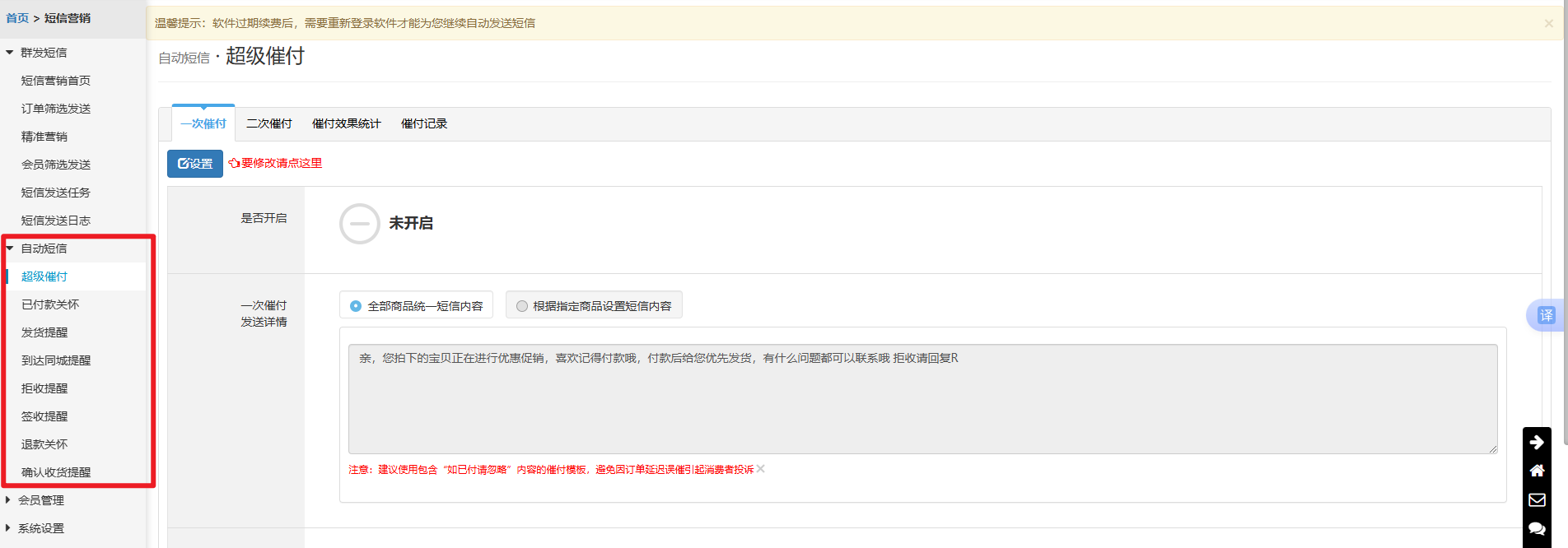Image resolution: width=1568 pixels, height=548 pixels.
Task: Click the blue 设置 button
Action: (x=195, y=164)
